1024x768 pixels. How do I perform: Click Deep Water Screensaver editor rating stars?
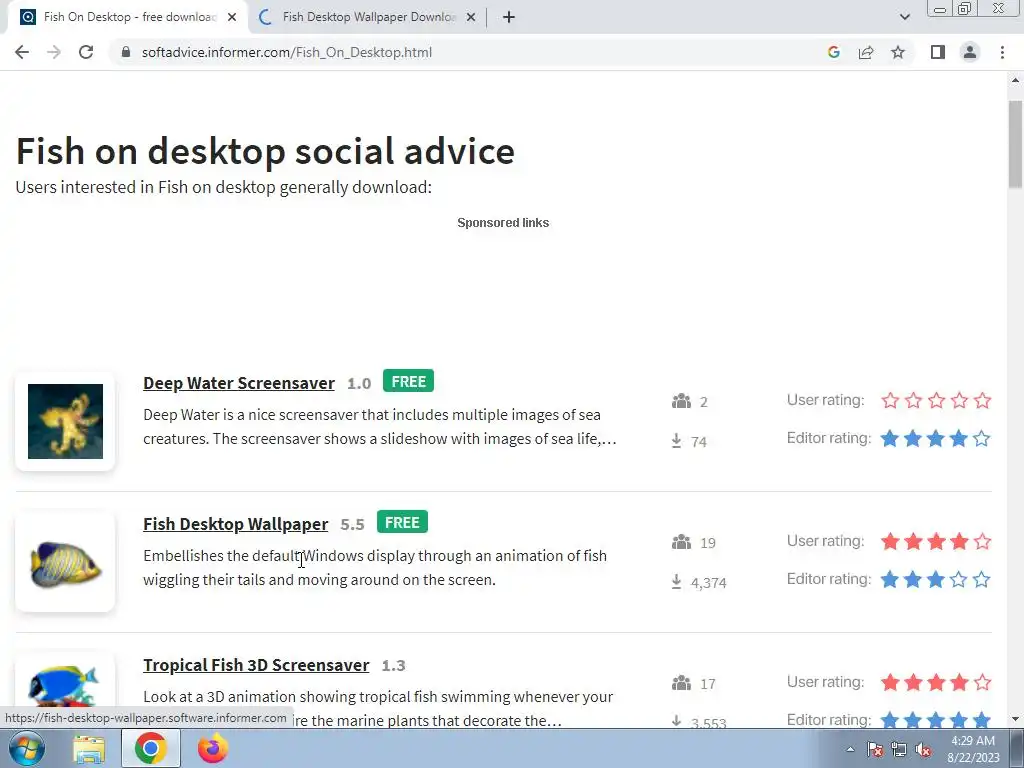[x=936, y=438]
